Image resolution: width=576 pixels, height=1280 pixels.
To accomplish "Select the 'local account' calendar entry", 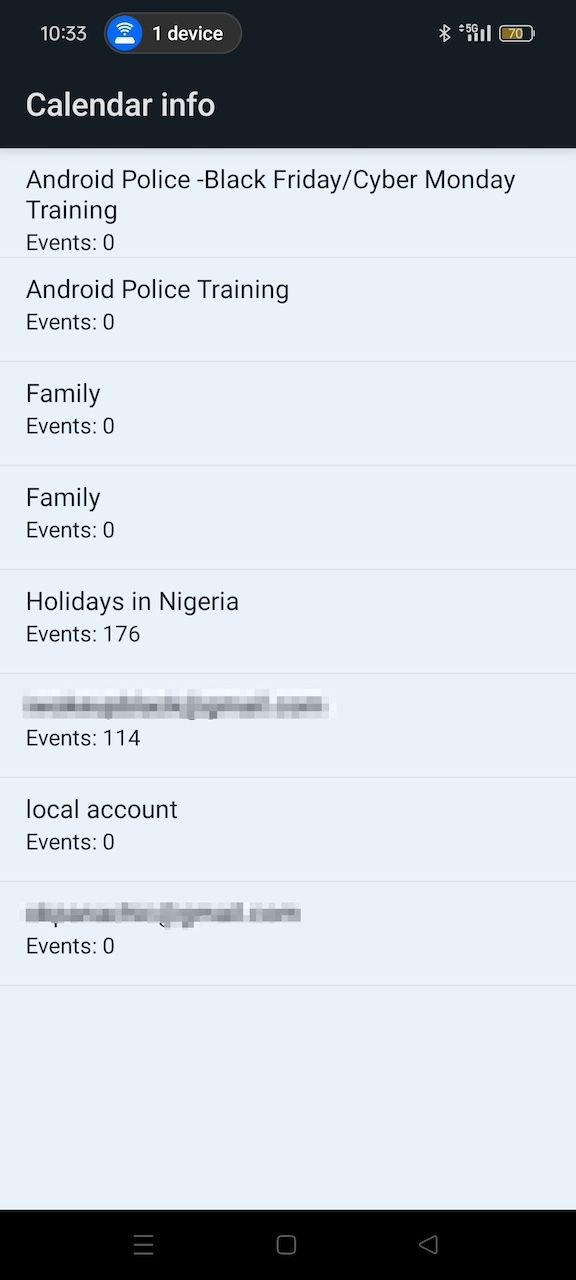I will click(288, 830).
